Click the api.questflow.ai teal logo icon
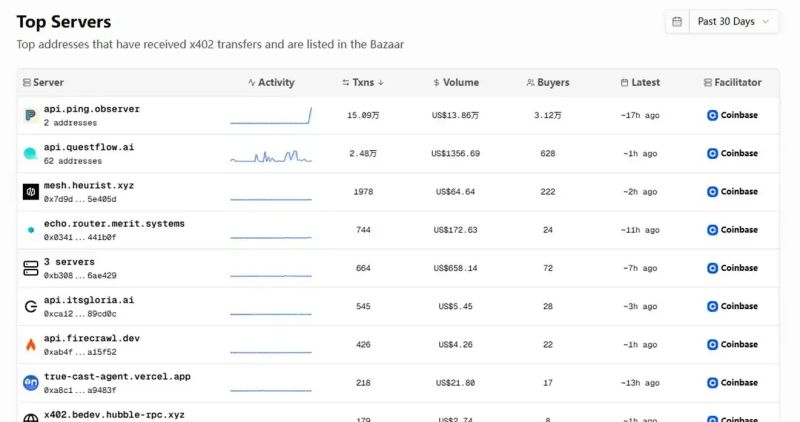 [x=31, y=153]
